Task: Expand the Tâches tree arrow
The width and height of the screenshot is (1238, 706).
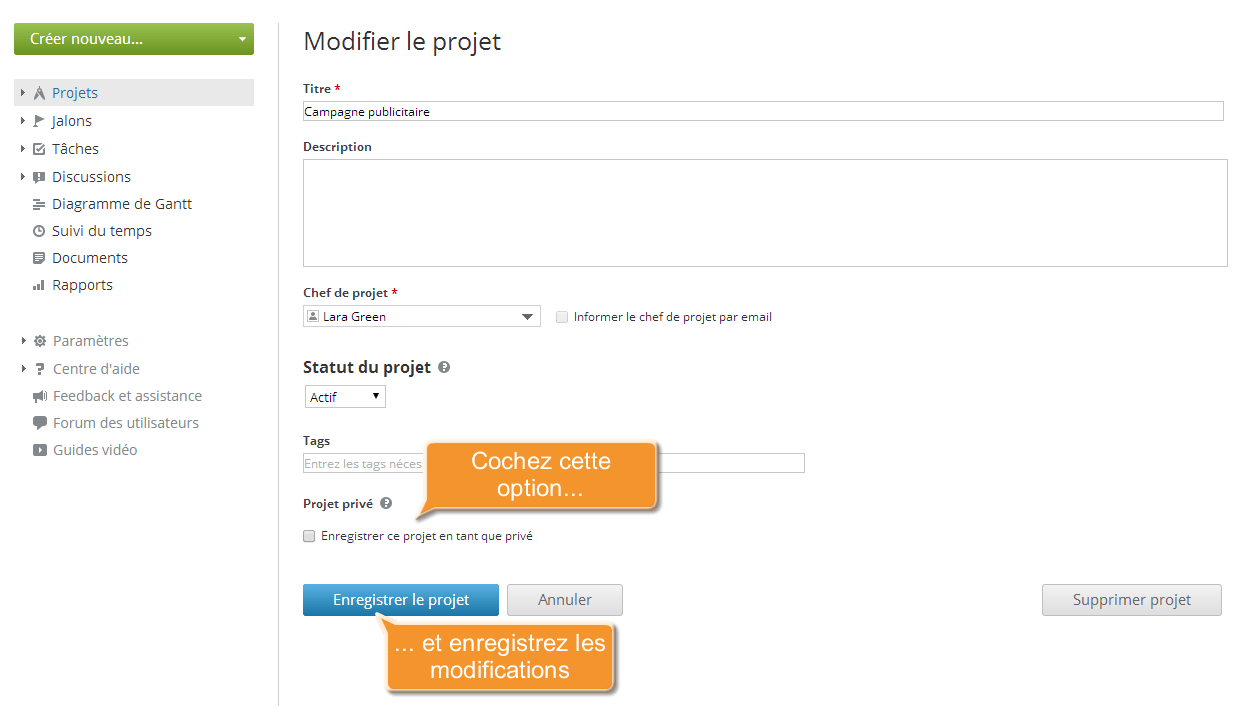Action: [23, 149]
